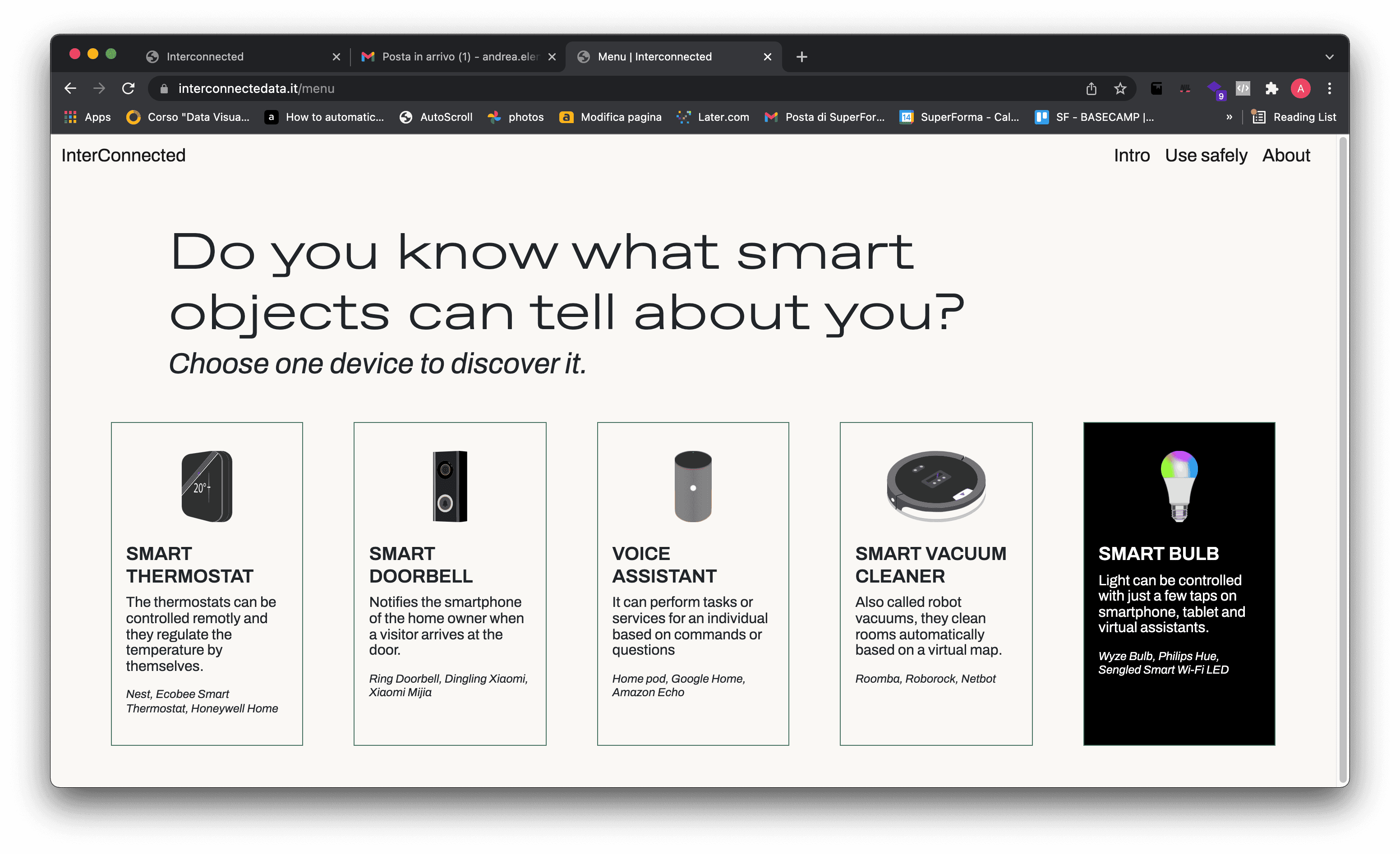Open the Apps bookmark grid
The image size is (1400, 854).
click(87, 117)
